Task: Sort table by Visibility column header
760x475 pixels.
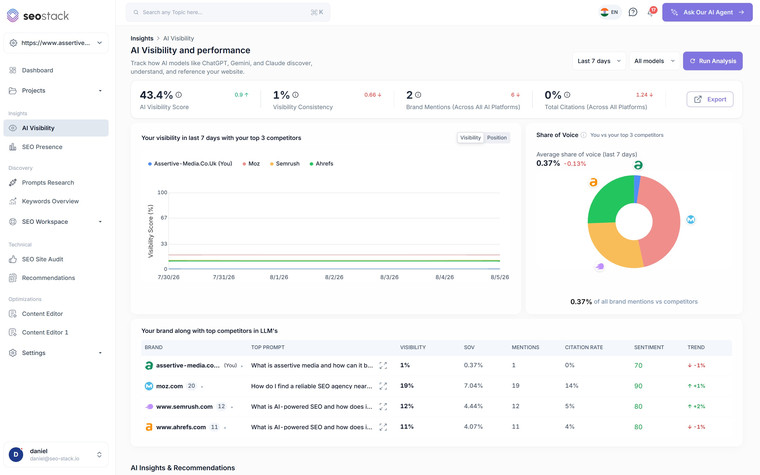Action: (412, 348)
